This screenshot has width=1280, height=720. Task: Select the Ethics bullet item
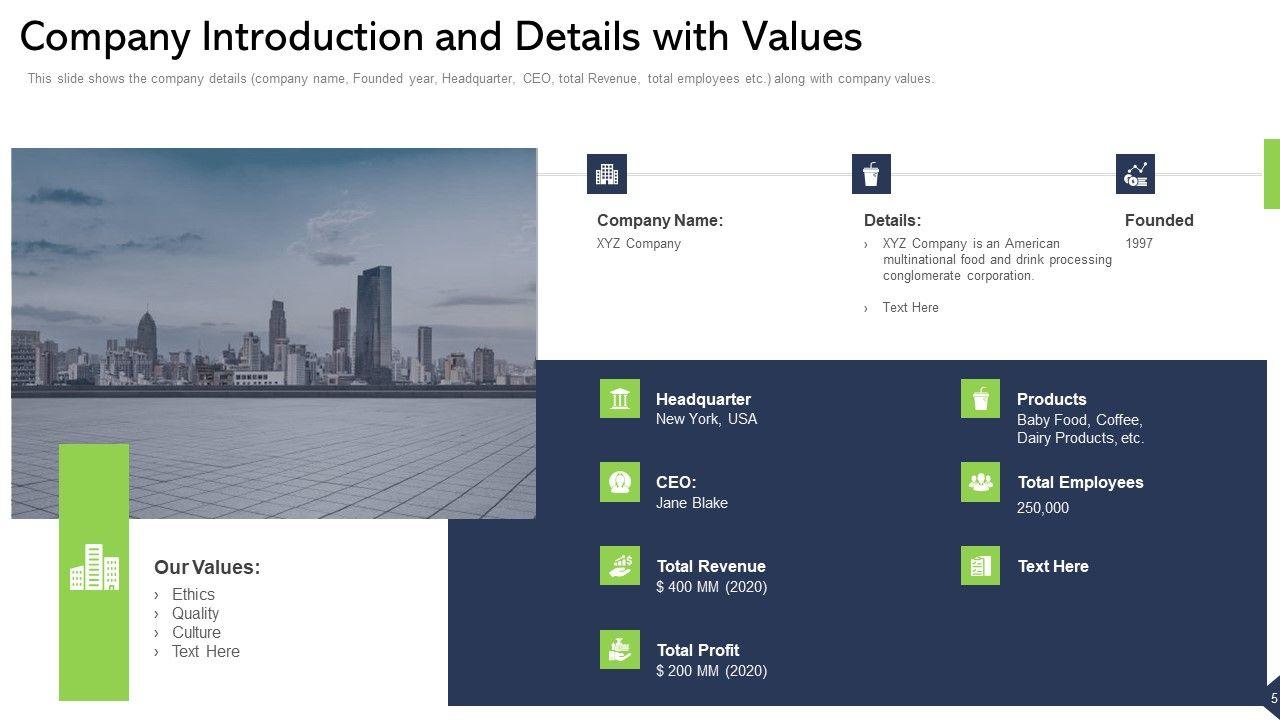coord(193,594)
